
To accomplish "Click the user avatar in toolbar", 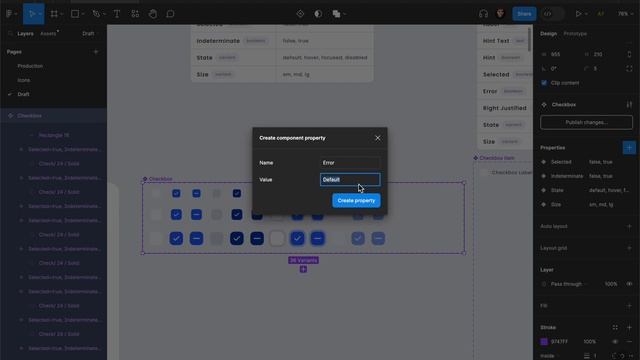I will (500, 14).
